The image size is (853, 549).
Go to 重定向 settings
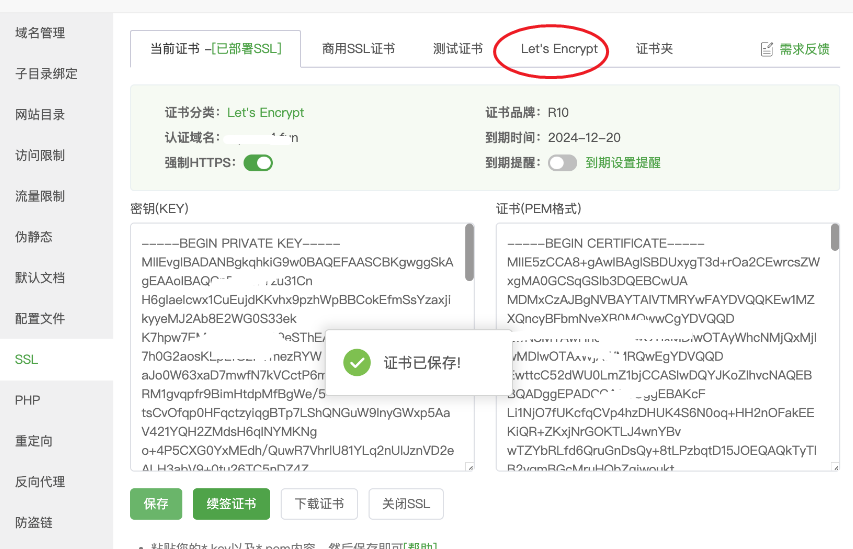34,441
